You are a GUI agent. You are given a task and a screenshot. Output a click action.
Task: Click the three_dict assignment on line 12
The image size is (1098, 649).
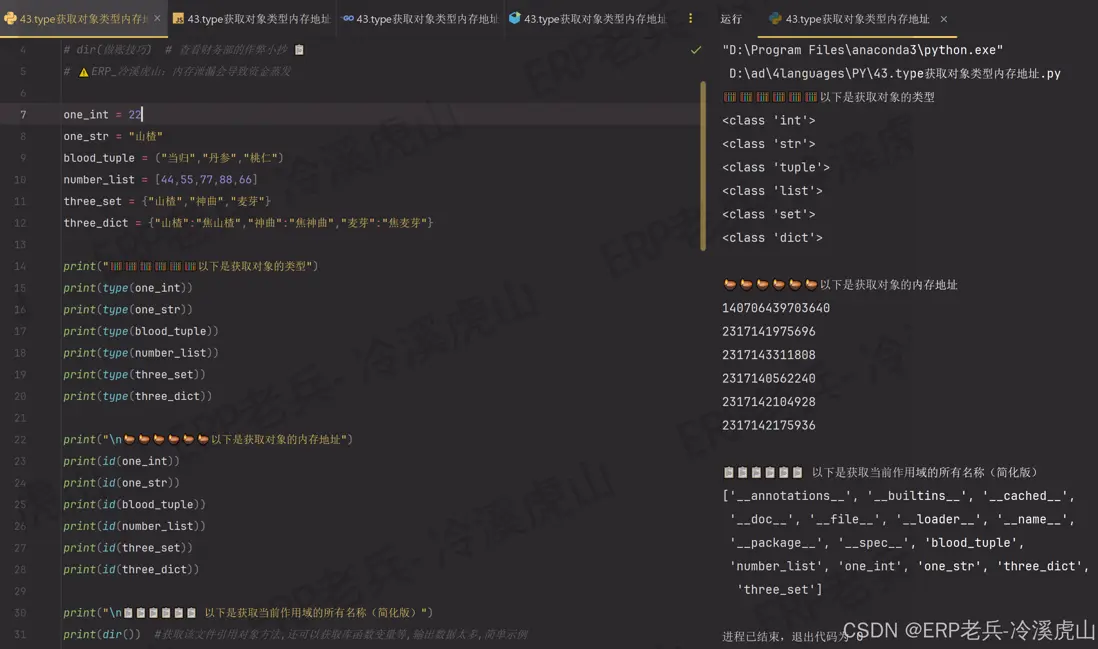pos(248,223)
